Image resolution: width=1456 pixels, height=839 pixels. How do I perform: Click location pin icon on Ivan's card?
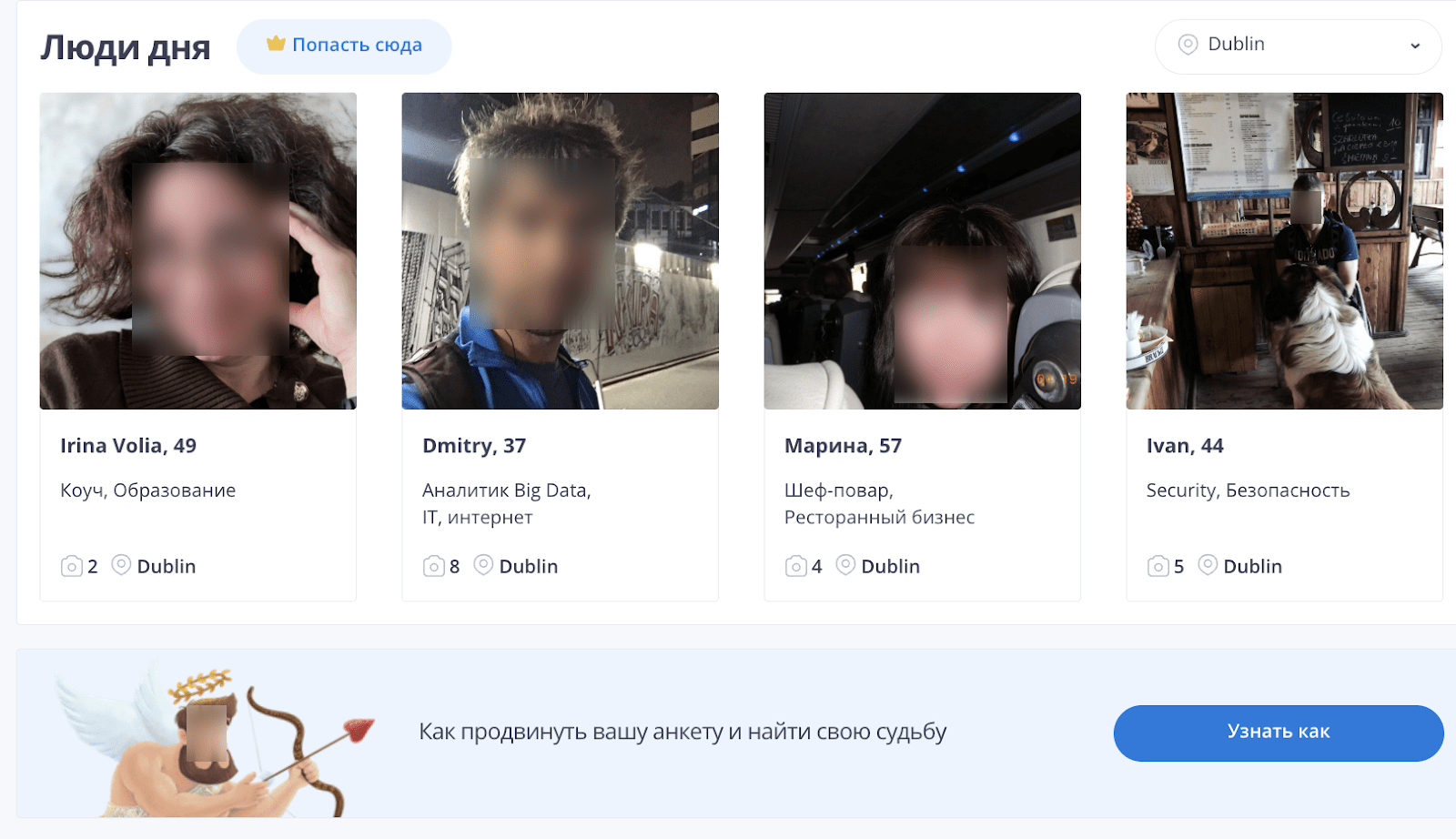coord(1208,565)
